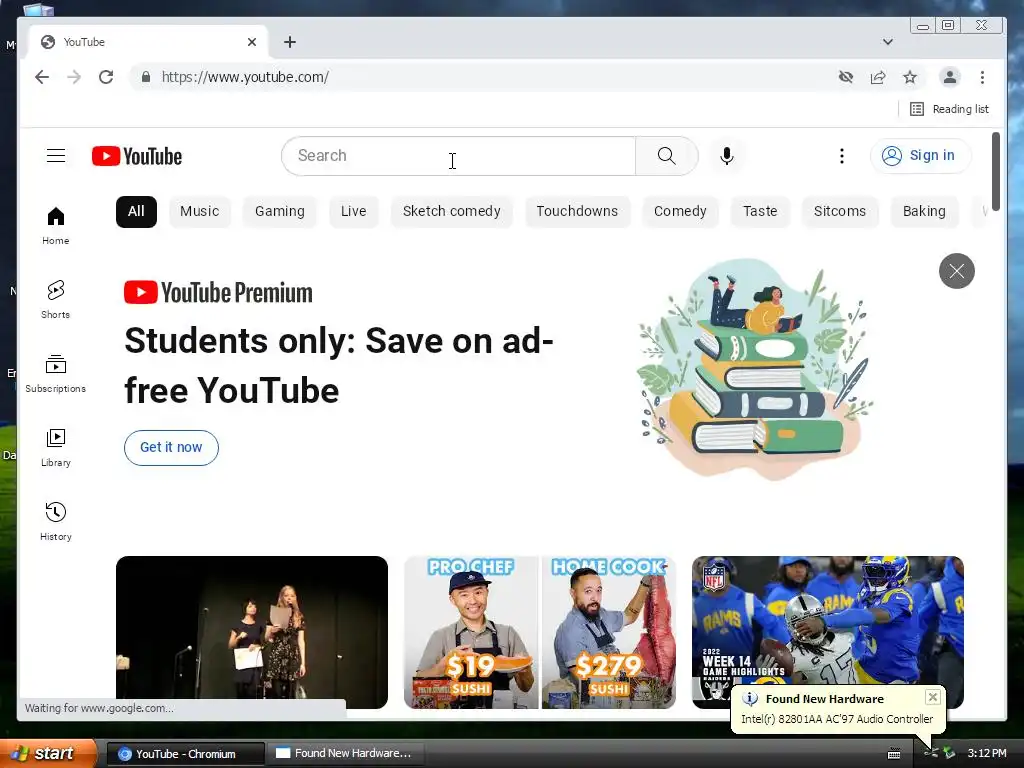Viewport: 1024px width, 768px height.
Task: Bookmark this page with star icon
Action: point(910,77)
